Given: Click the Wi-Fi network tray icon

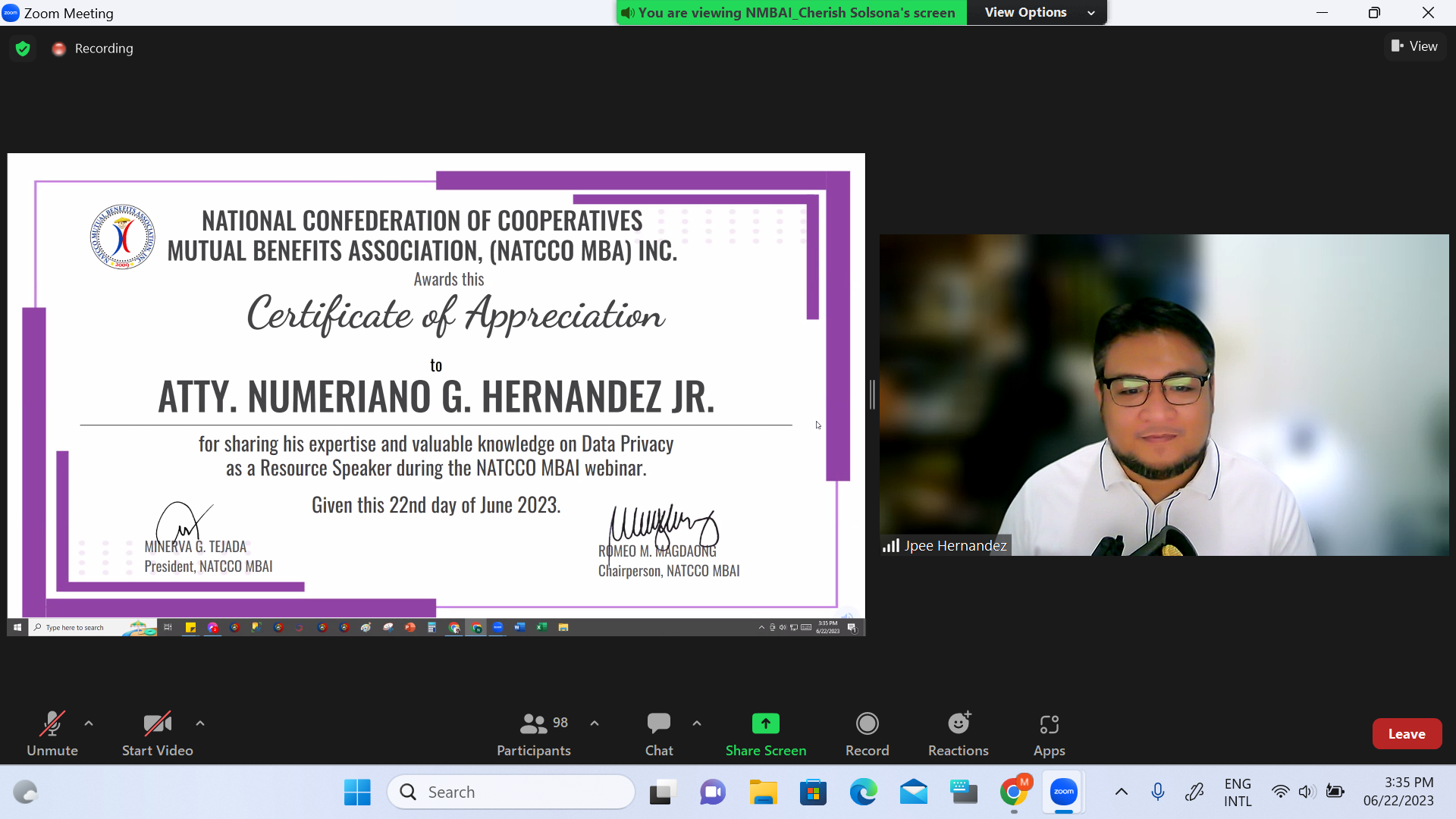Looking at the screenshot, I should pyautogui.click(x=1281, y=792).
